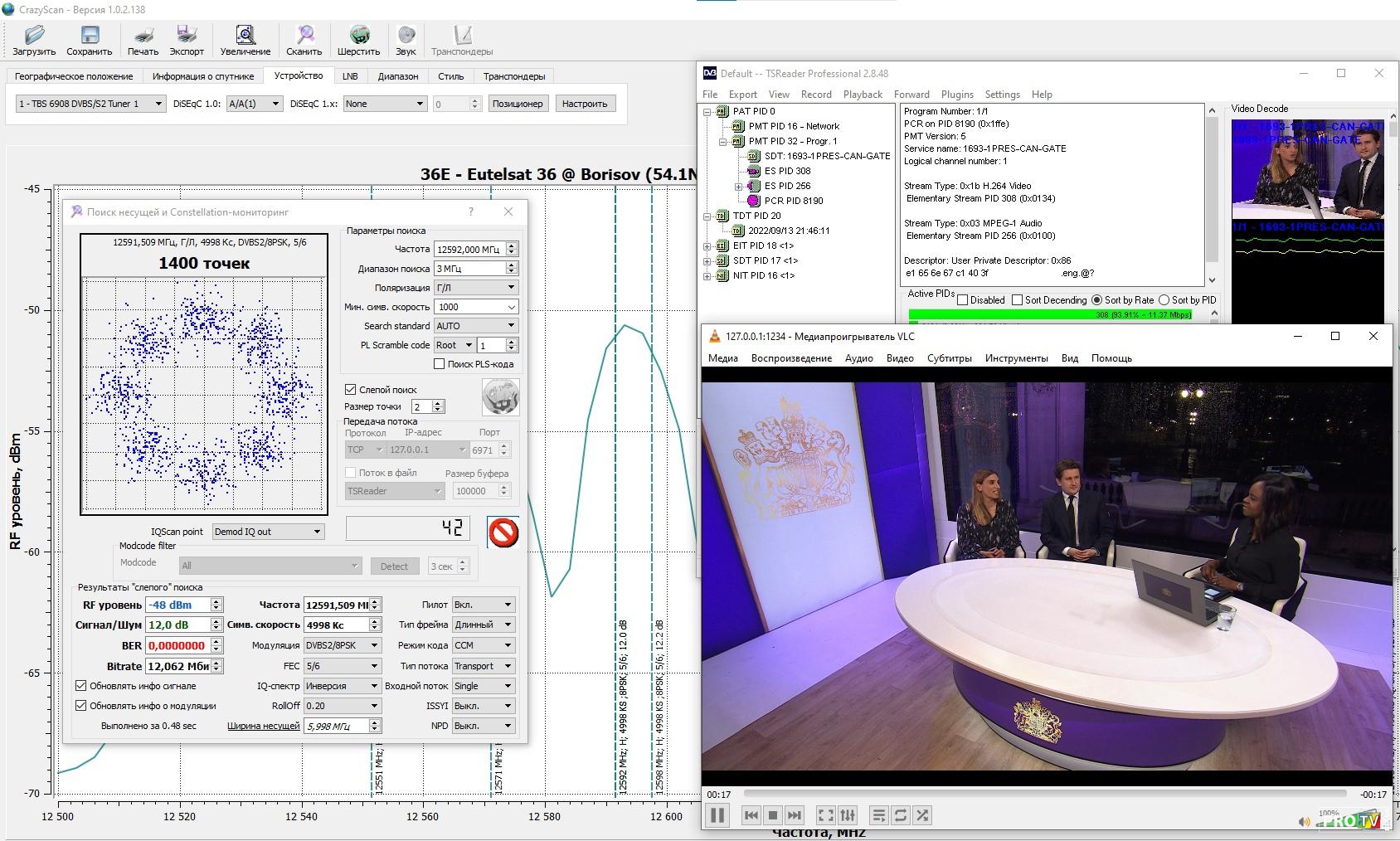
Task: Open the IQScan point dropdown
Action: click(268, 532)
